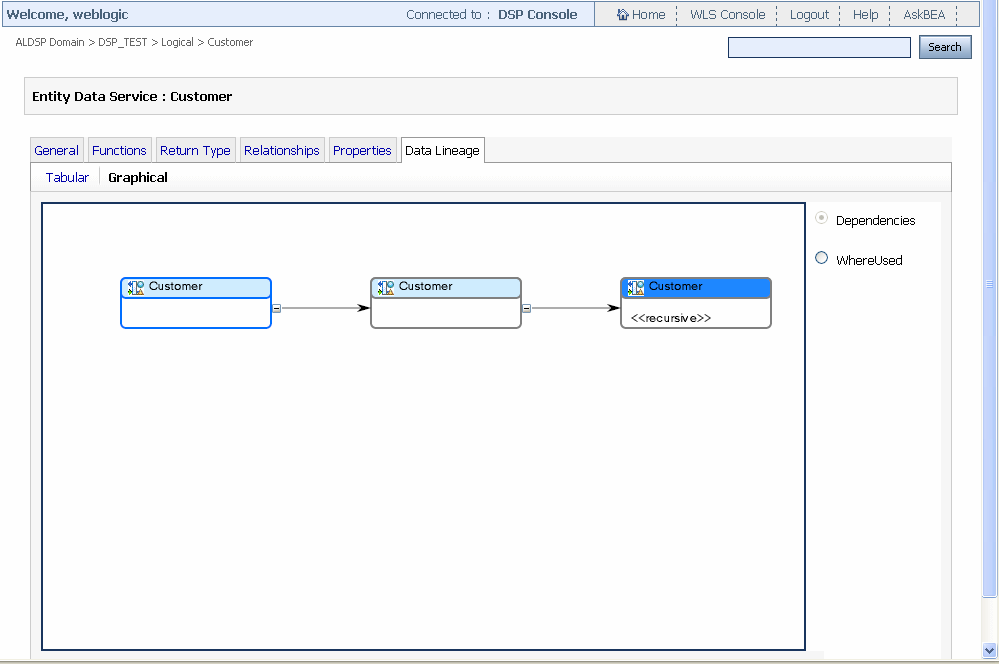Open the Relationships tab

click(282, 150)
